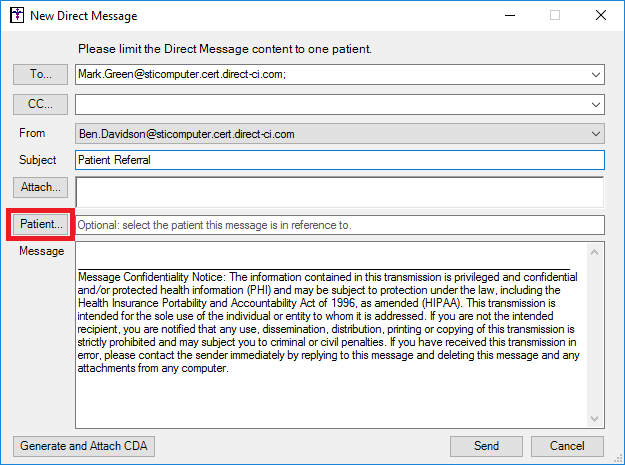Screen dimensions: 625x465
Task: Click the message scrollbar up arrow
Action: coord(594,252)
